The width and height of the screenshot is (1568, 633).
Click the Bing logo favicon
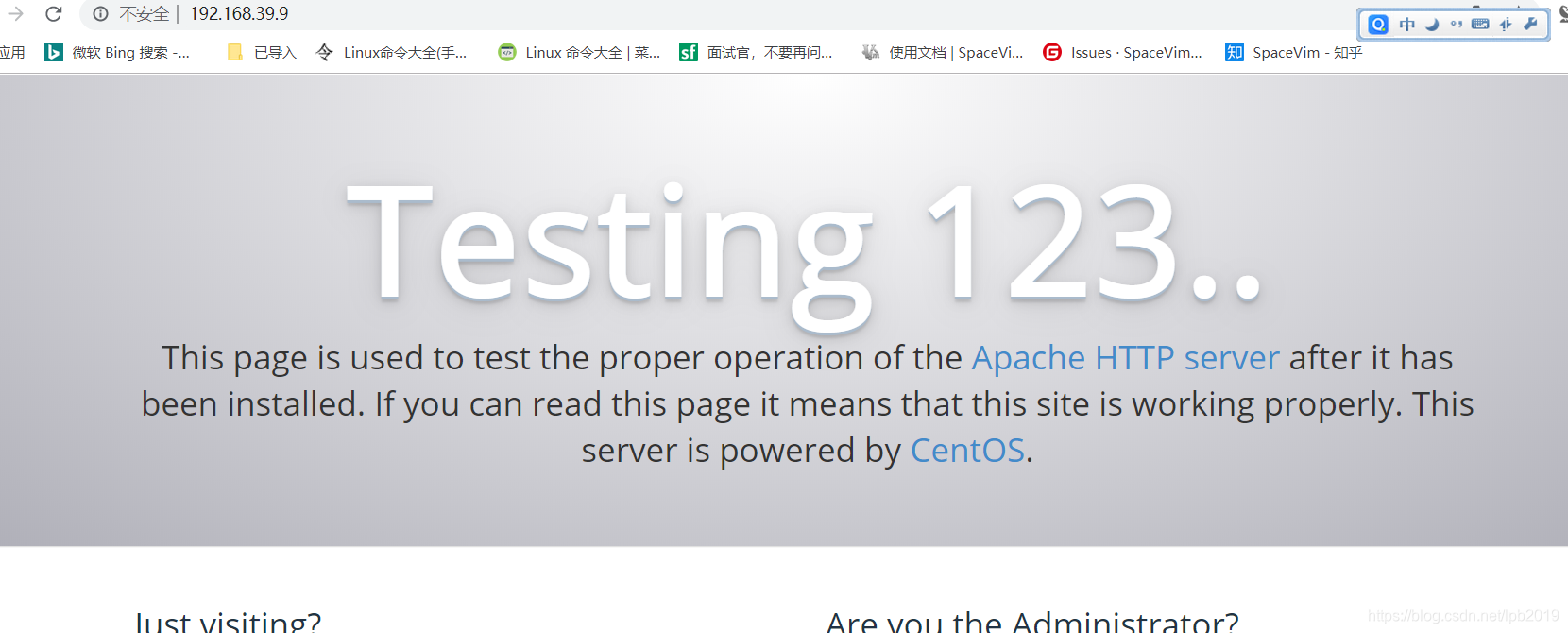54,52
